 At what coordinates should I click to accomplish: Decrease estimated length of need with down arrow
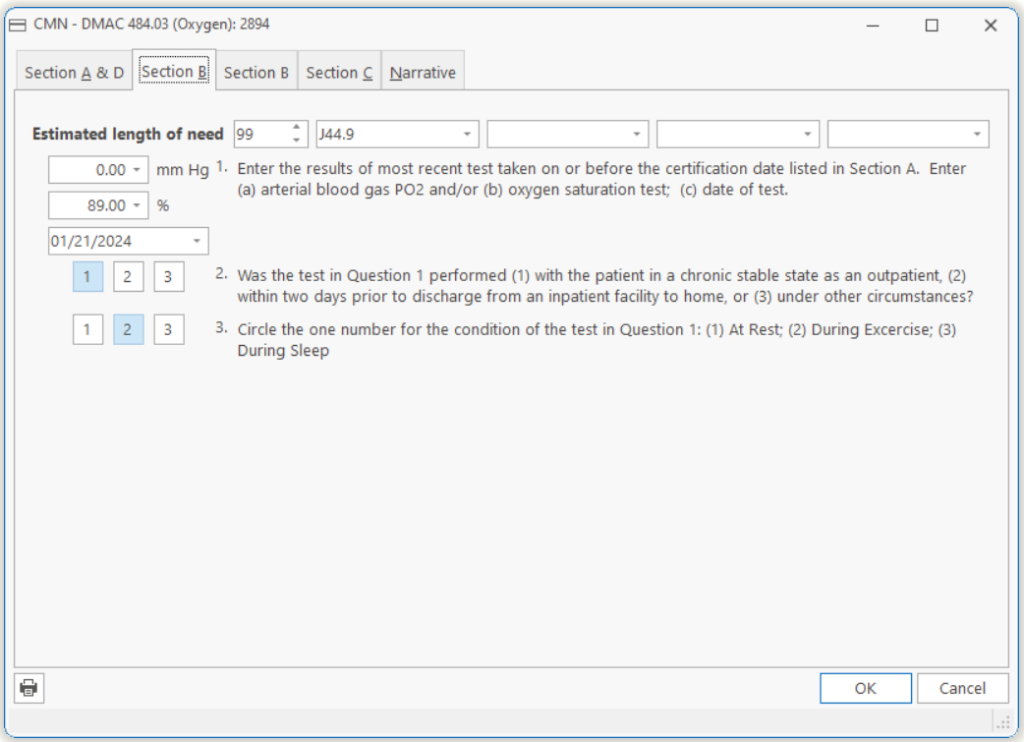[x=296, y=139]
